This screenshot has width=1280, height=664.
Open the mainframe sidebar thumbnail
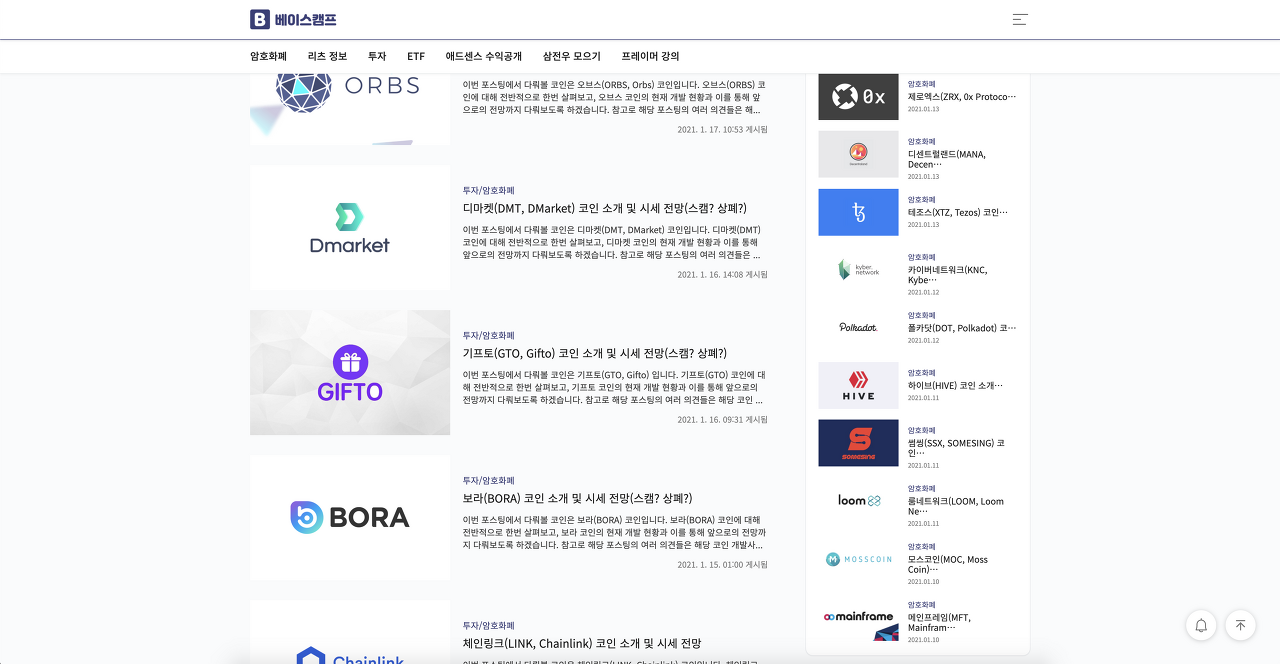(858, 617)
